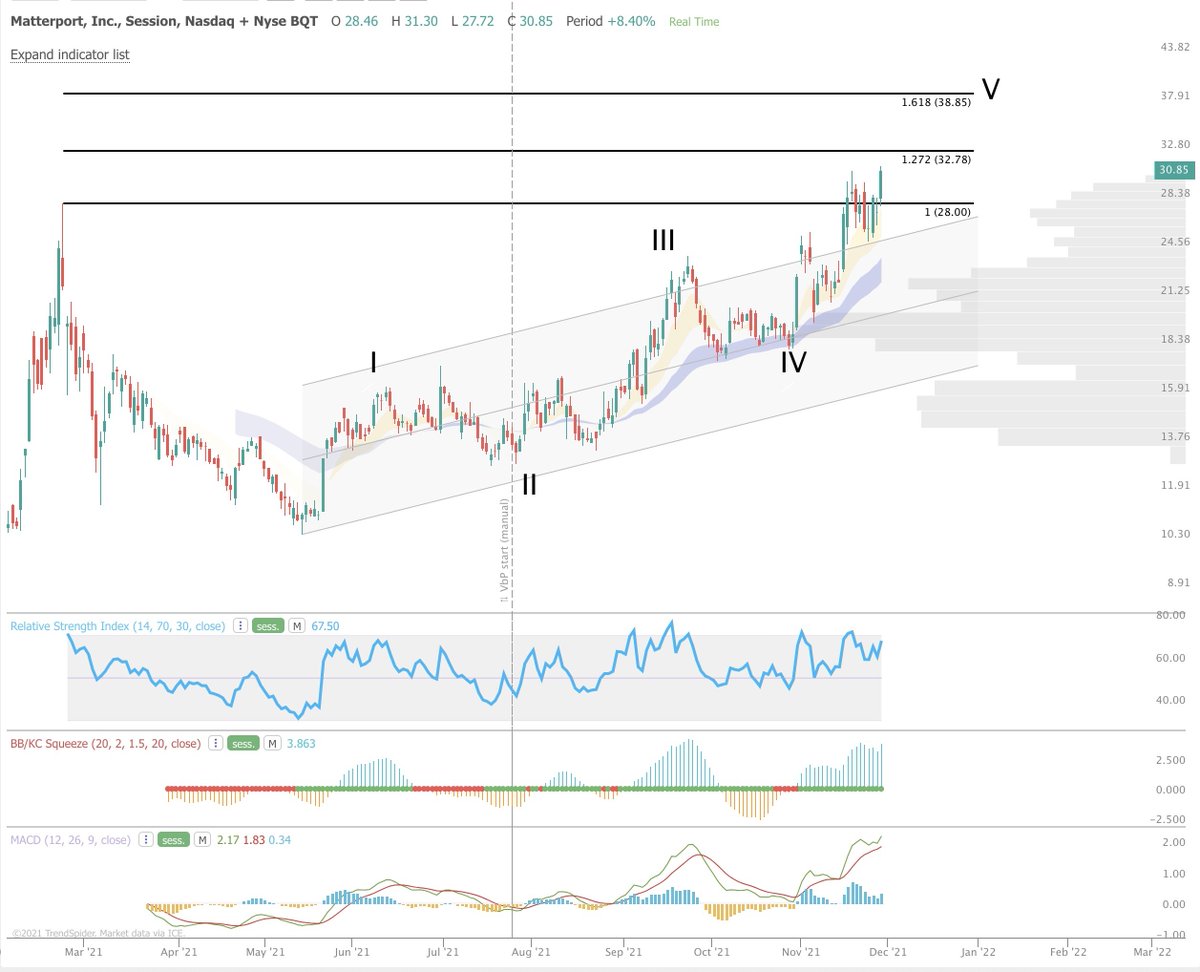Select the wave III annotation label
The width and height of the screenshot is (1200, 972).
663,240
